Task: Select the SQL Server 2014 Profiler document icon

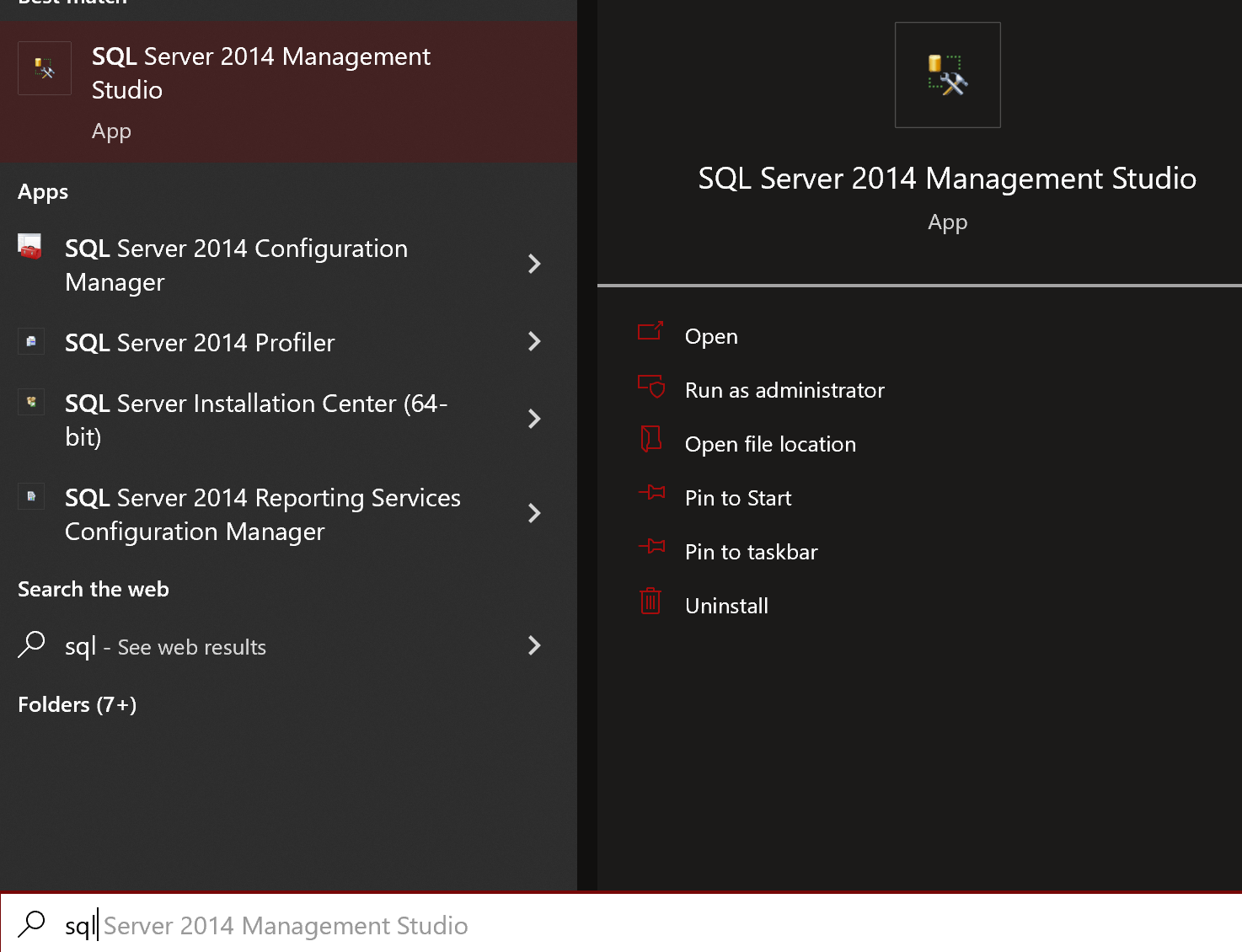Action: (x=30, y=341)
